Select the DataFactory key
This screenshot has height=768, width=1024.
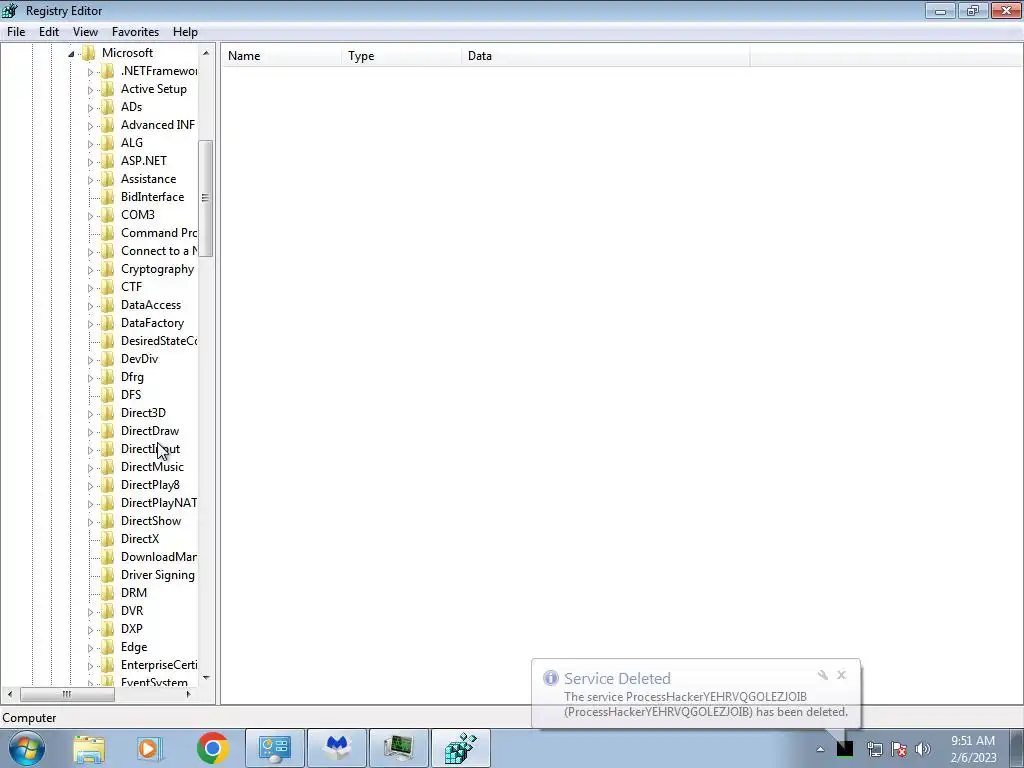coord(152,323)
